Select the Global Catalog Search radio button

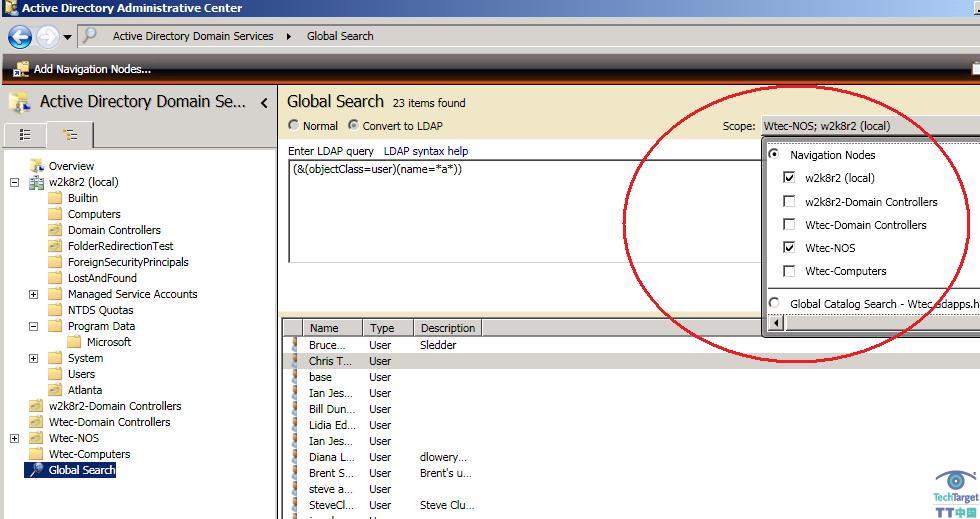pos(774,303)
